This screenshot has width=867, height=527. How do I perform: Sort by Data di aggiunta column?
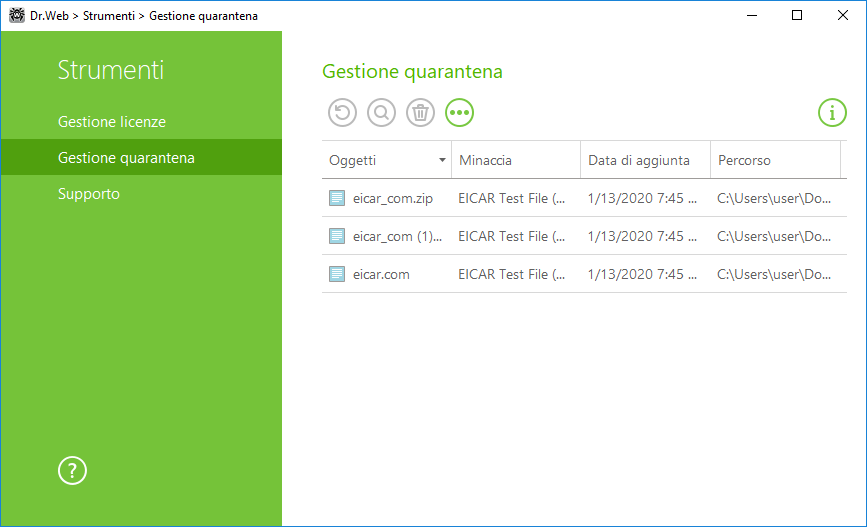[x=638, y=160]
